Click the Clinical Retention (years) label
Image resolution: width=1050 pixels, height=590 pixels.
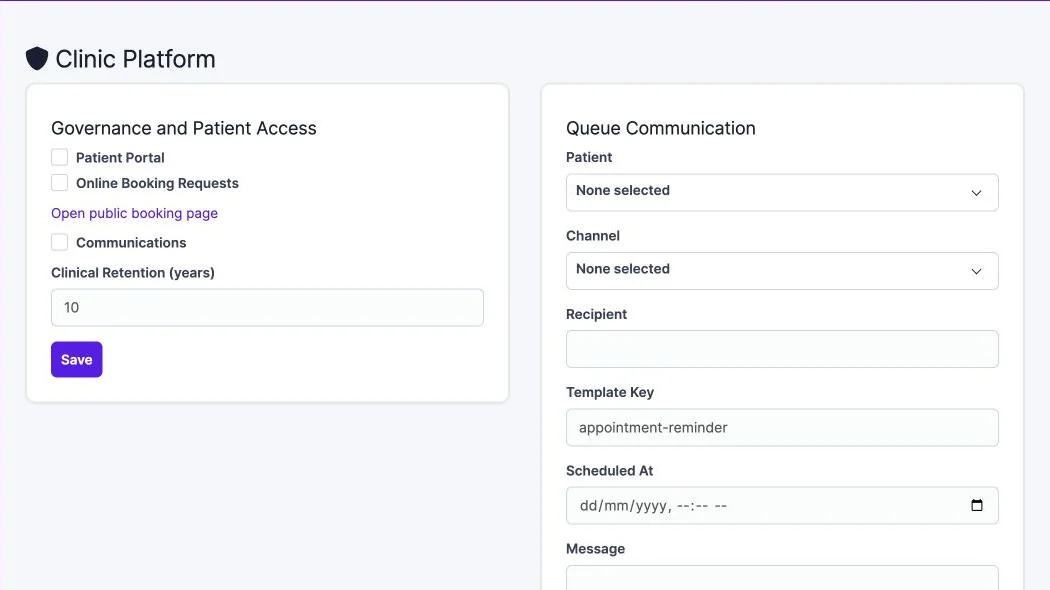coord(133,273)
